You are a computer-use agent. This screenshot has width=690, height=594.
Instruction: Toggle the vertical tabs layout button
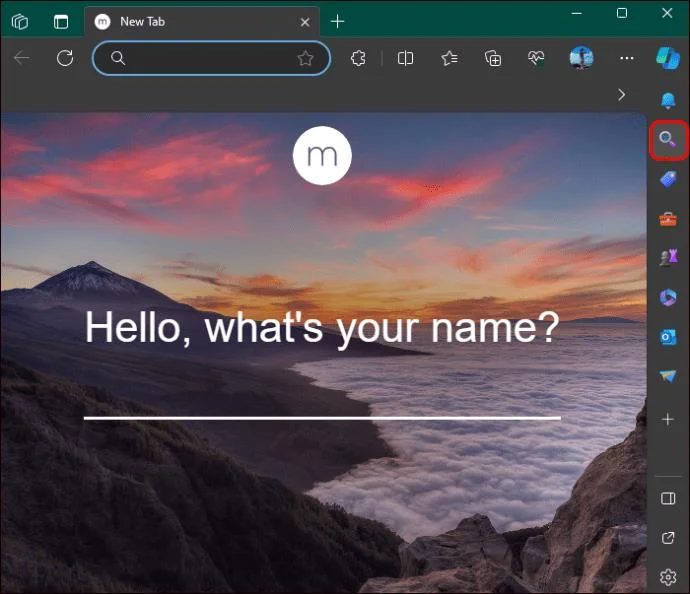click(61, 21)
